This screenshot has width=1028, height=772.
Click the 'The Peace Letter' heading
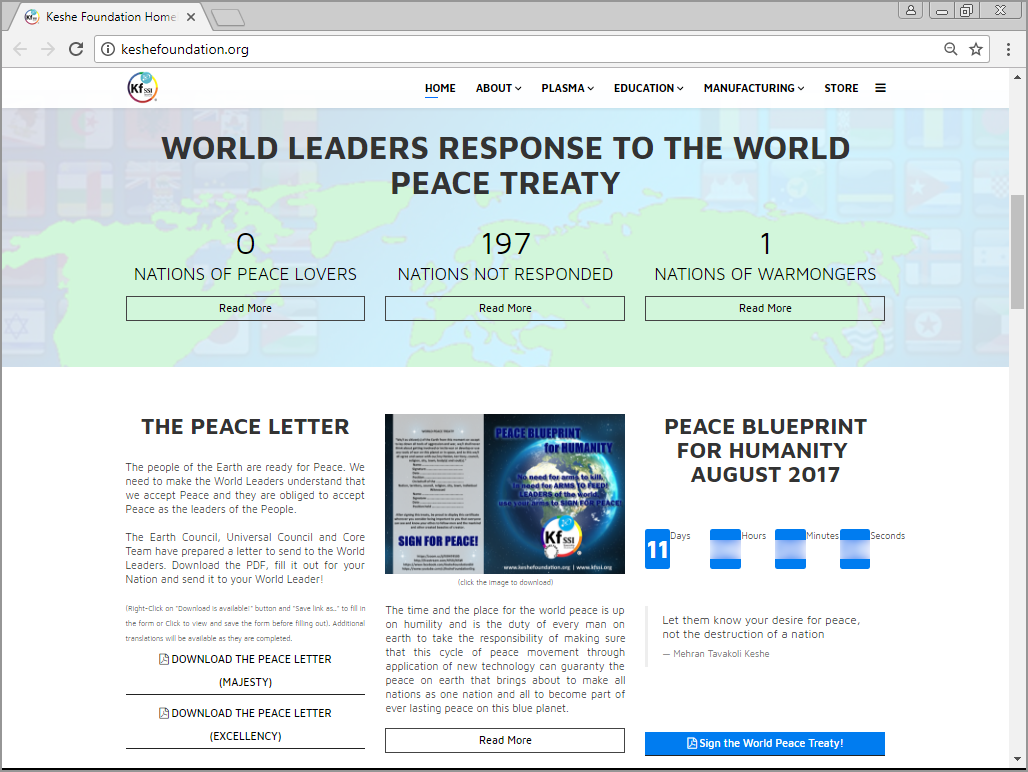(245, 427)
